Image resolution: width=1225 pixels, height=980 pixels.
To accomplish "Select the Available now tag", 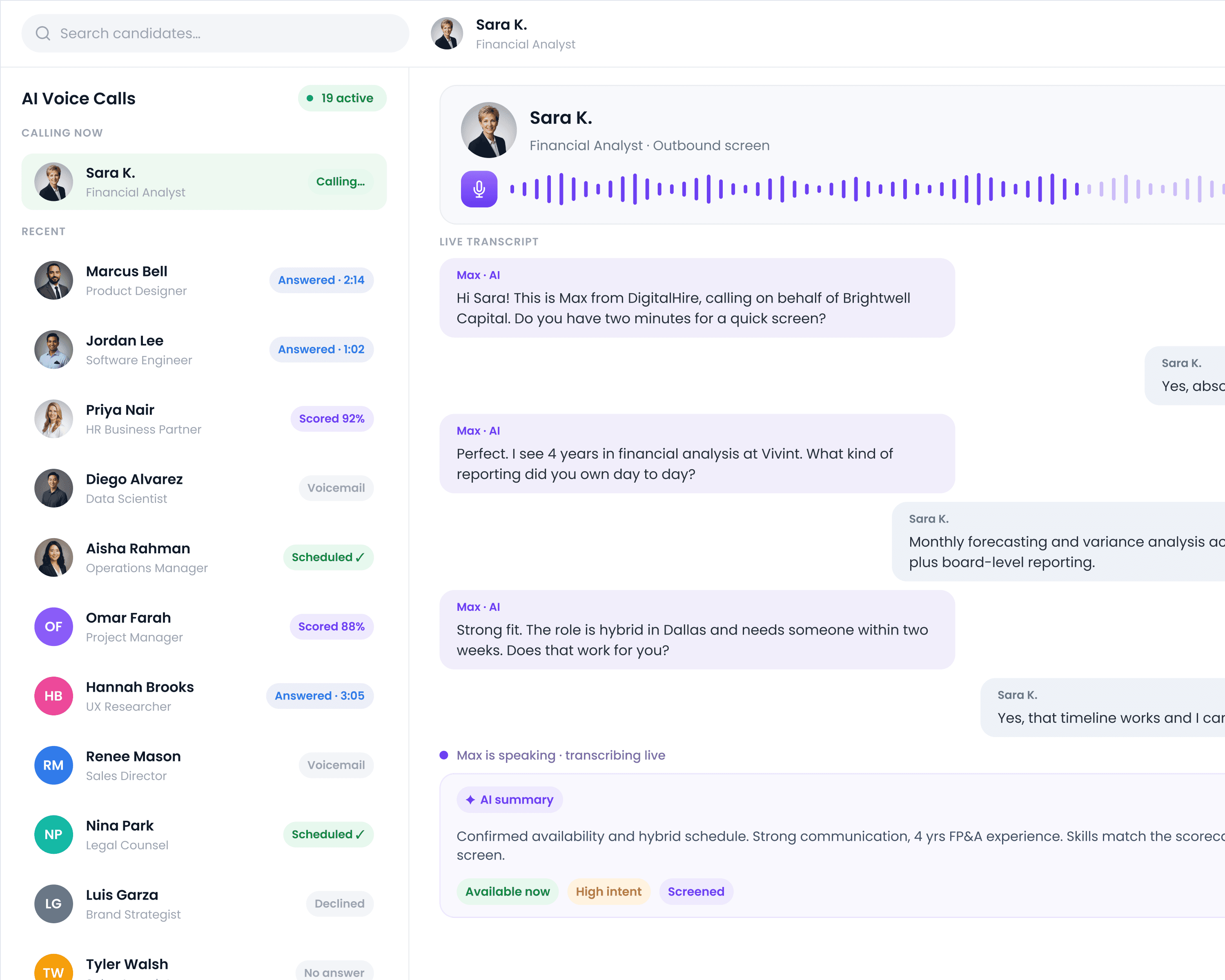I will 508,892.
